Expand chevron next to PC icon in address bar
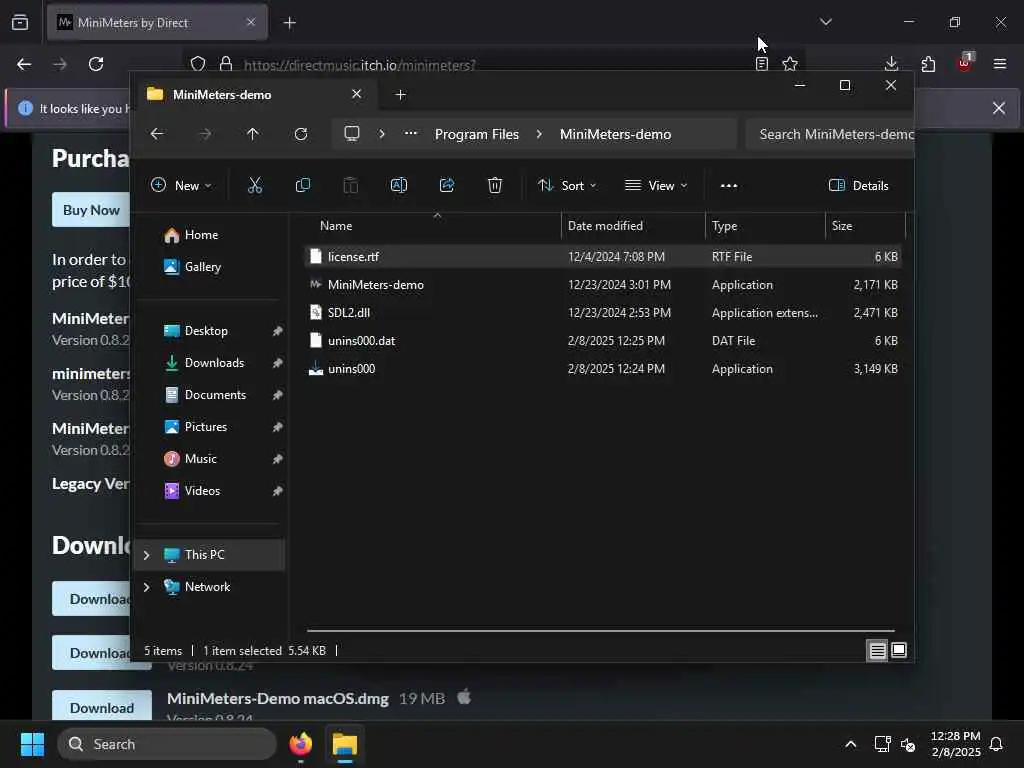The height and width of the screenshot is (768, 1024). pyautogui.click(x=381, y=134)
